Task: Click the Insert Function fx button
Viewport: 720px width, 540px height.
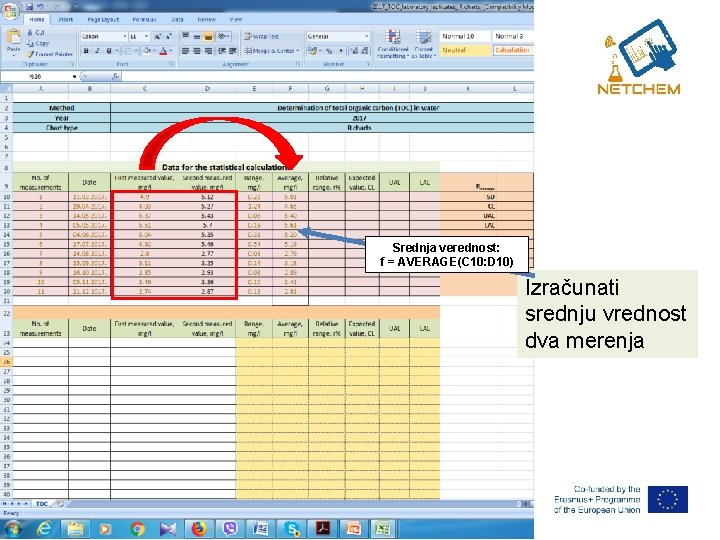Action: pos(115,76)
